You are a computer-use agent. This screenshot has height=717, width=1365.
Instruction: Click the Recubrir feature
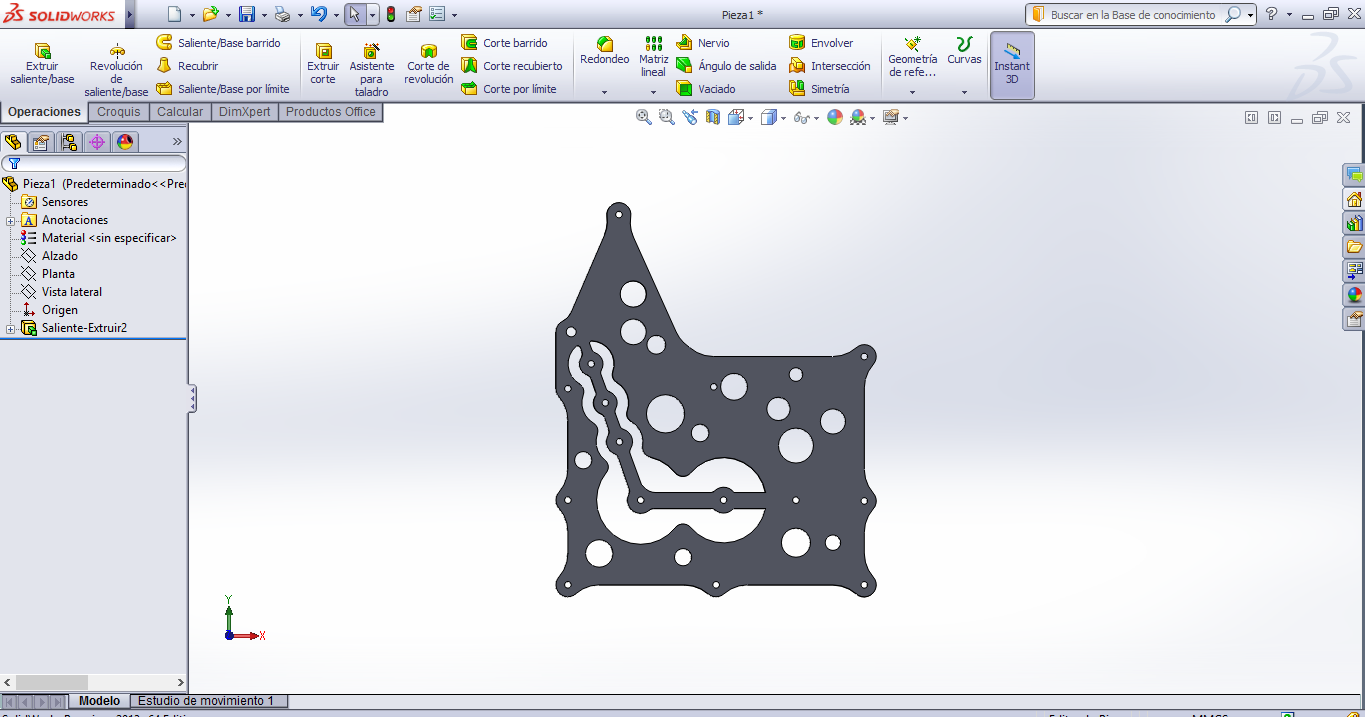[x=187, y=66]
